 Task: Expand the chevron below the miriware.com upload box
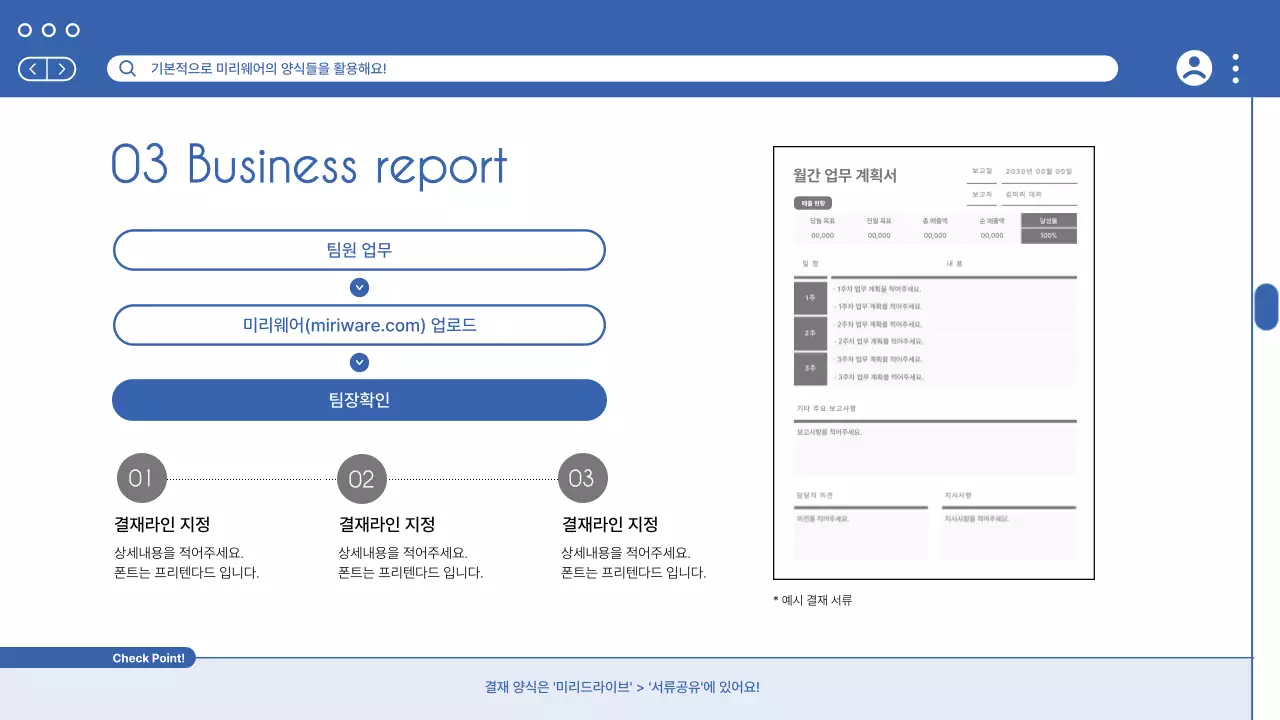[x=359, y=362]
